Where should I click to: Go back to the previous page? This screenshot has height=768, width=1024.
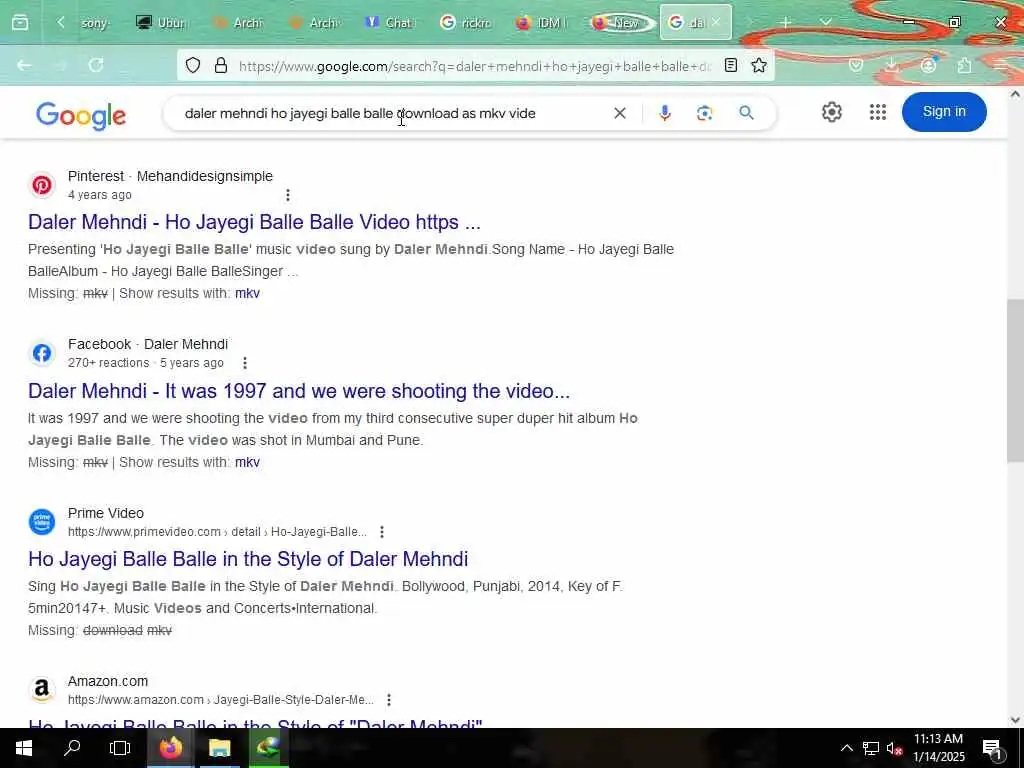pyautogui.click(x=24, y=65)
